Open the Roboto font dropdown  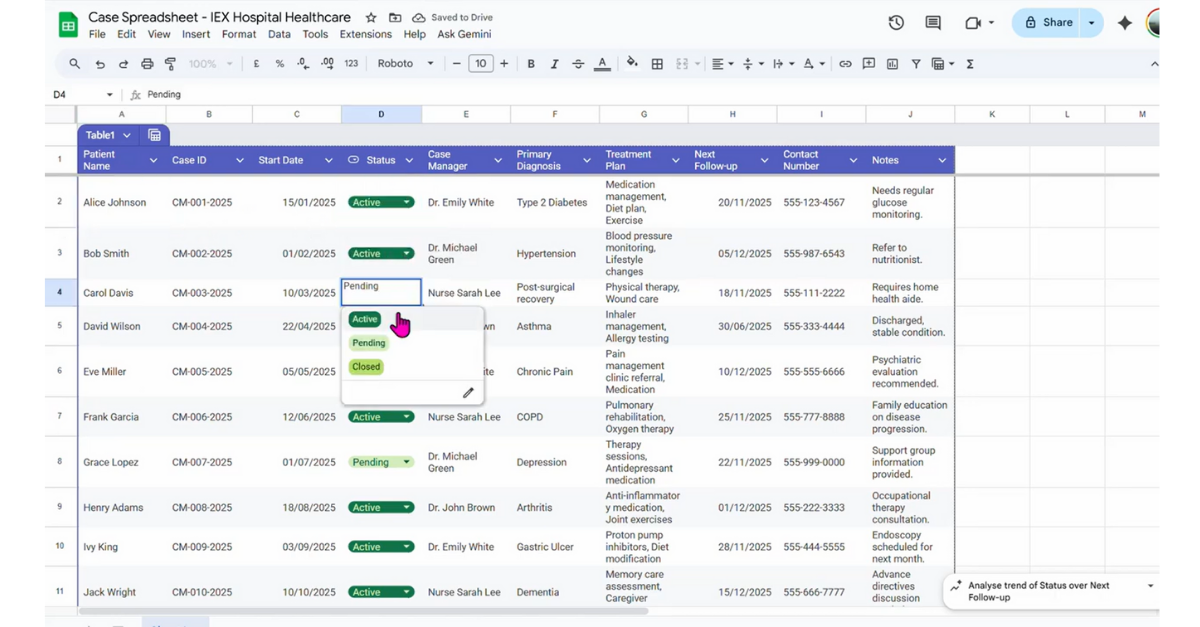tap(405, 63)
